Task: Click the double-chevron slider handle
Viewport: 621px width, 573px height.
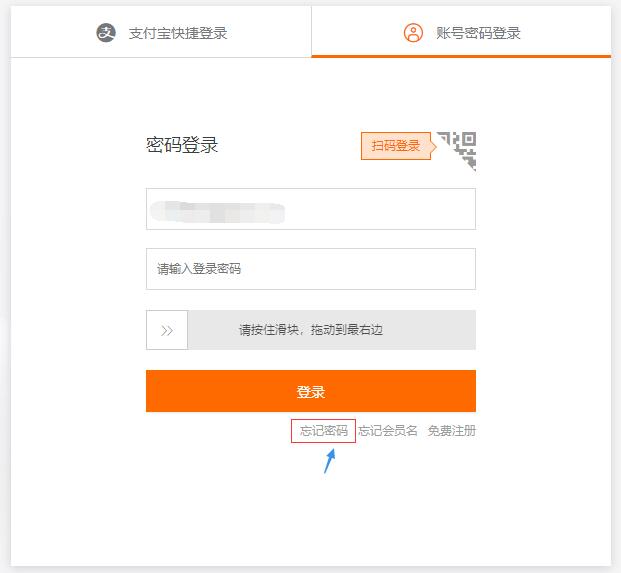Action: point(167,330)
